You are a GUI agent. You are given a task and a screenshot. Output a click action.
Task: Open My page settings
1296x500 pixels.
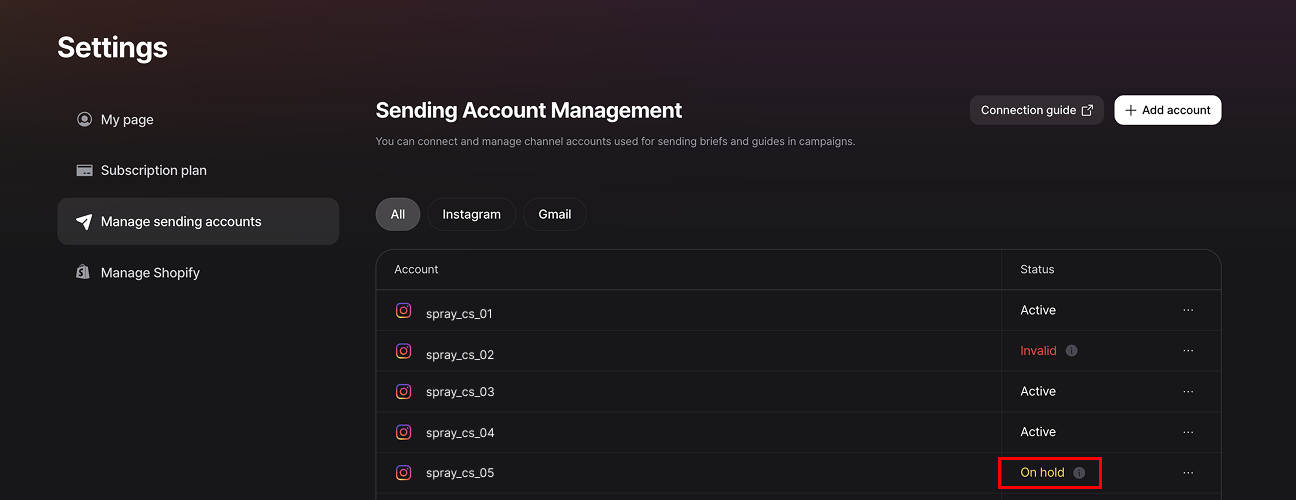(127, 120)
